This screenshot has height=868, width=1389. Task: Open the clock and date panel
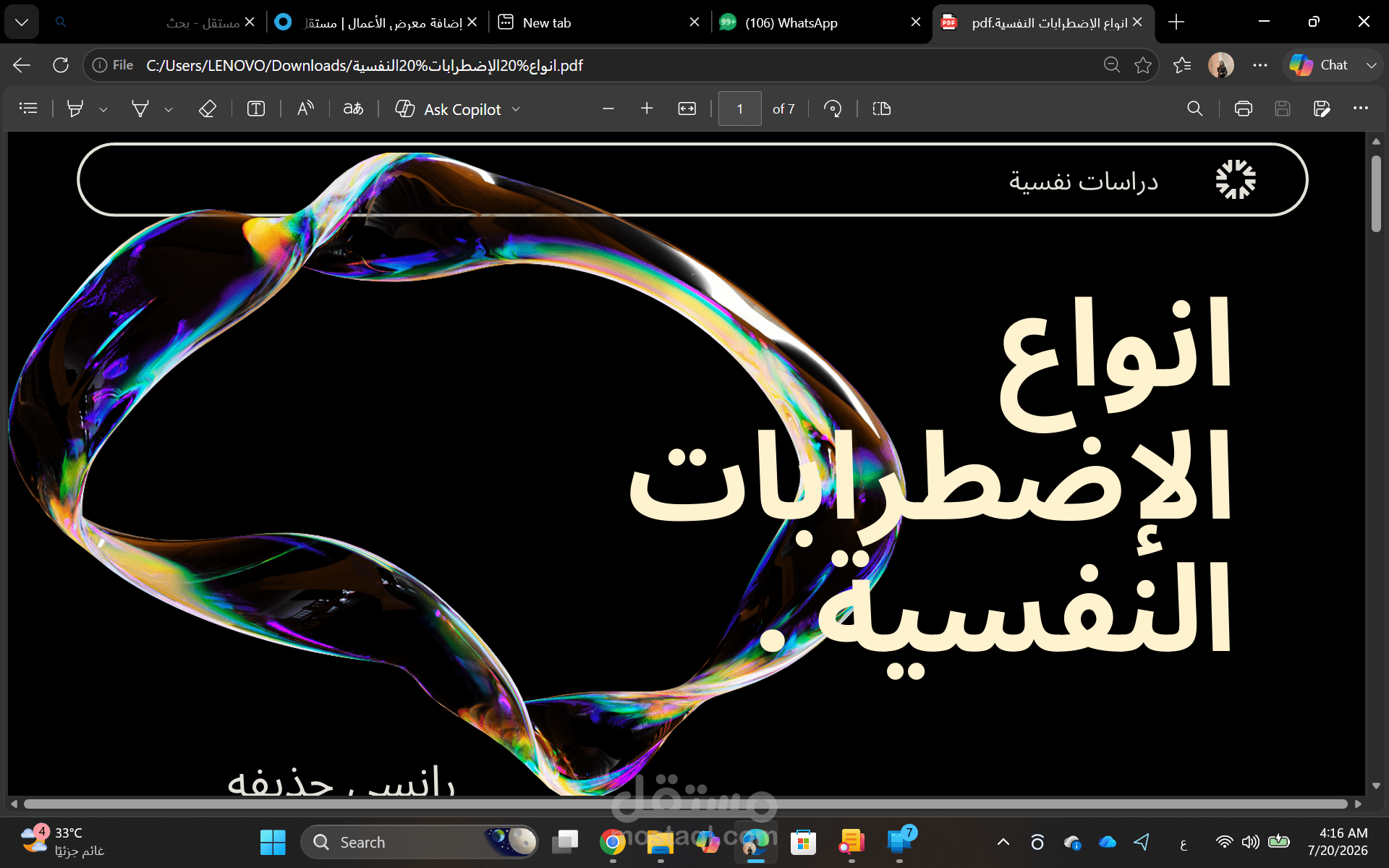pyautogui.click(x=1338, y=842)
